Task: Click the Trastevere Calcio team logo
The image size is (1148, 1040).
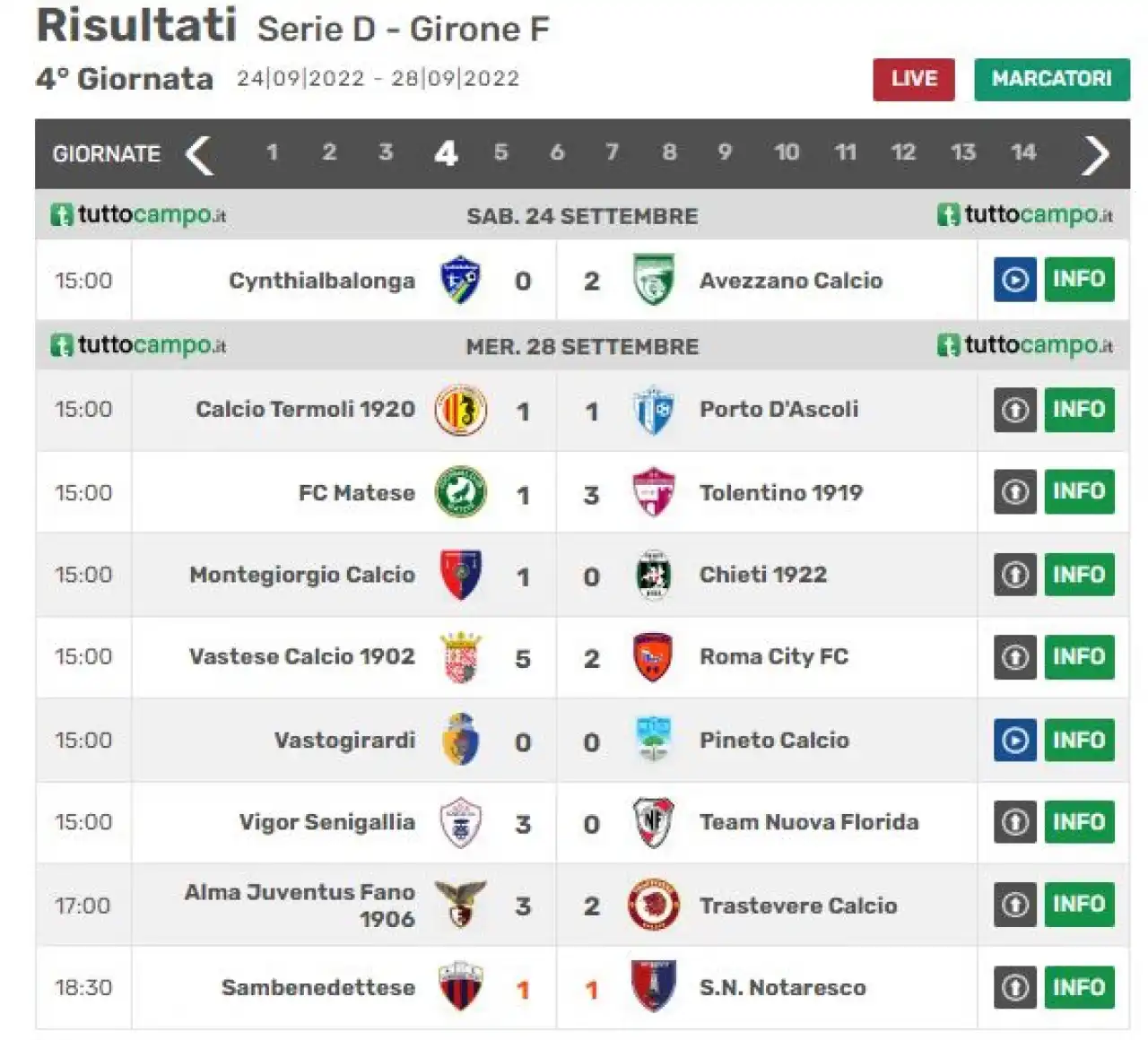Action: click(x=653, y=905)
